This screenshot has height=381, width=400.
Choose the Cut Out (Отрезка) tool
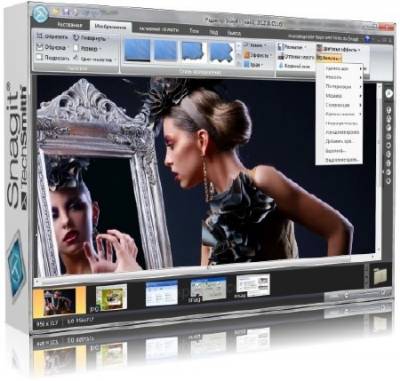tap(51, 47)
